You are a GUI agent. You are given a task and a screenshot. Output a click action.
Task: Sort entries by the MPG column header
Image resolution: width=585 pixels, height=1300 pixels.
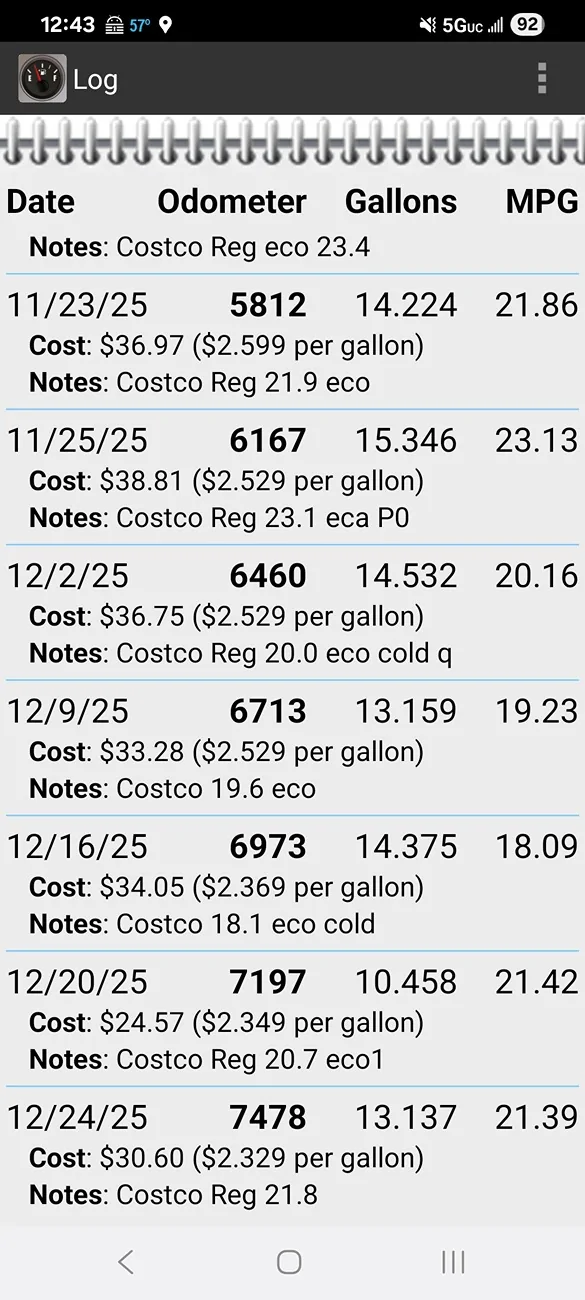539,202
